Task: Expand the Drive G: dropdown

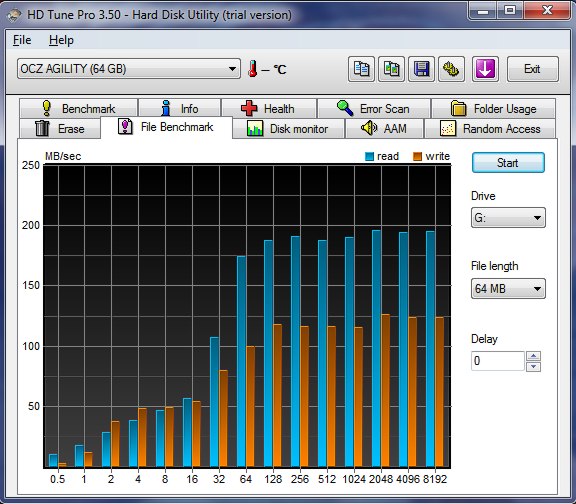Action: (x=508, y=218)
